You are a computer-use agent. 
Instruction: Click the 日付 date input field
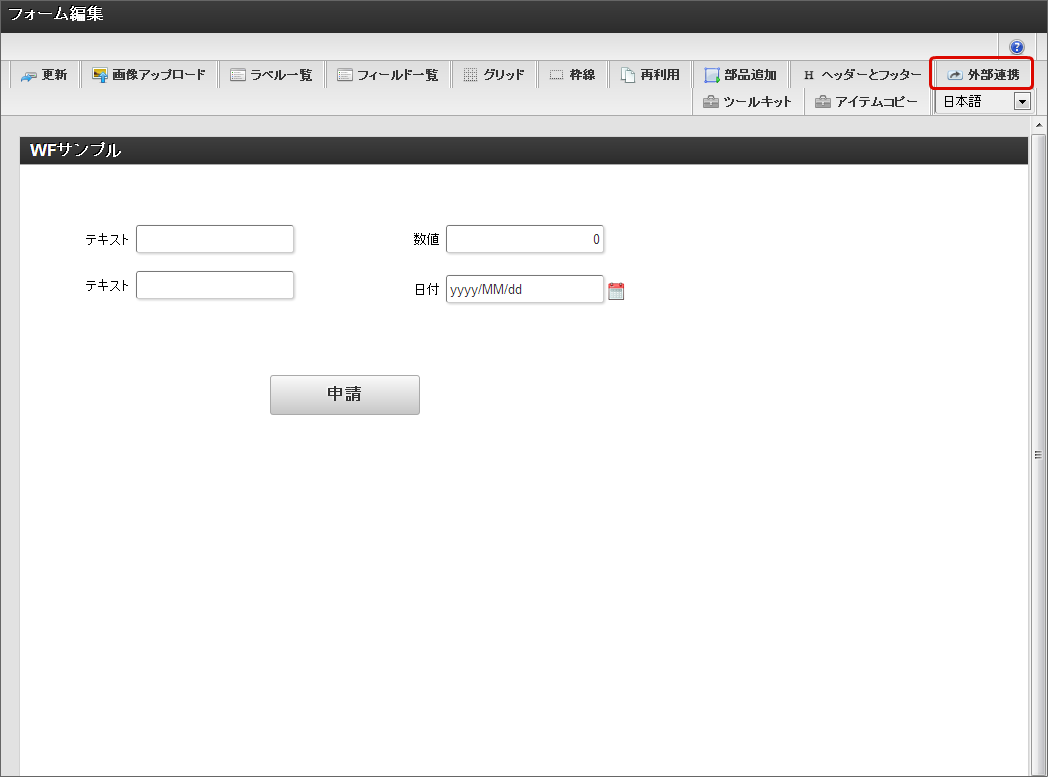pyautogui.click(x=525, y=289)
